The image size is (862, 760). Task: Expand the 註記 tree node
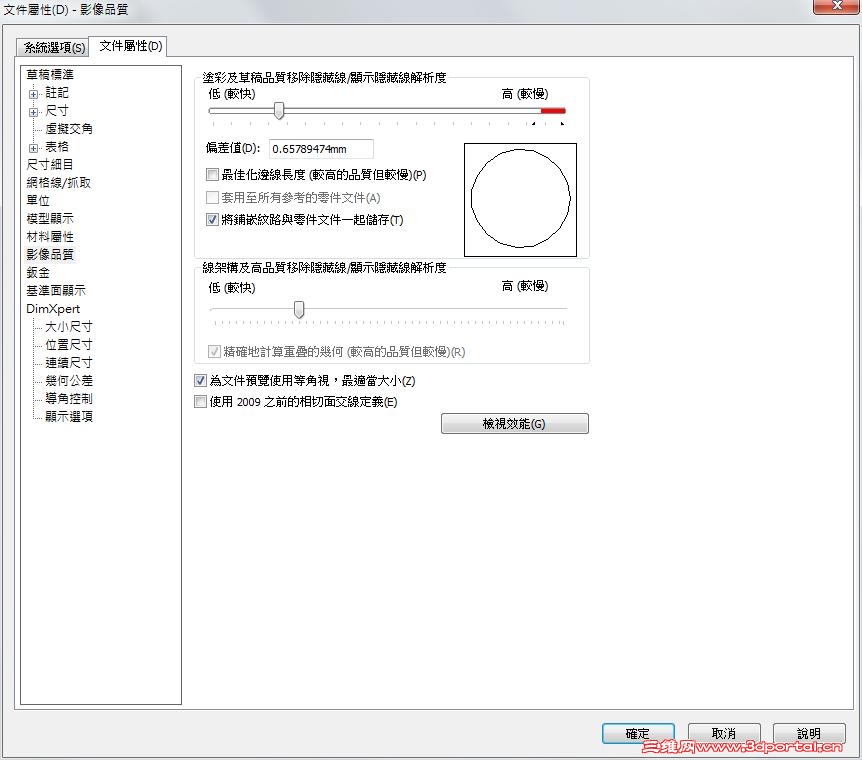point(34,94)
